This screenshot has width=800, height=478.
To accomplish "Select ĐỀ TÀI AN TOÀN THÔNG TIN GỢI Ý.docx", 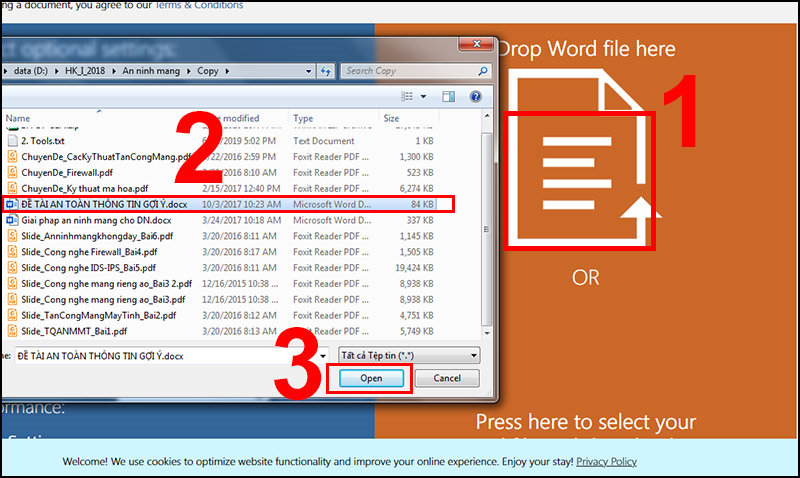I will pos(104,204).
